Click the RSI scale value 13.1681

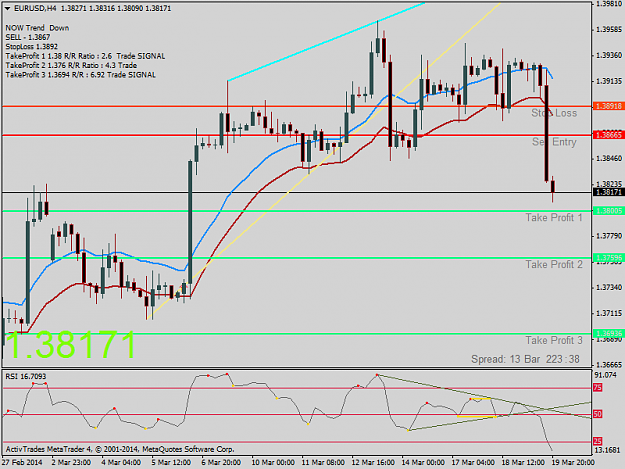coord(607,450)
